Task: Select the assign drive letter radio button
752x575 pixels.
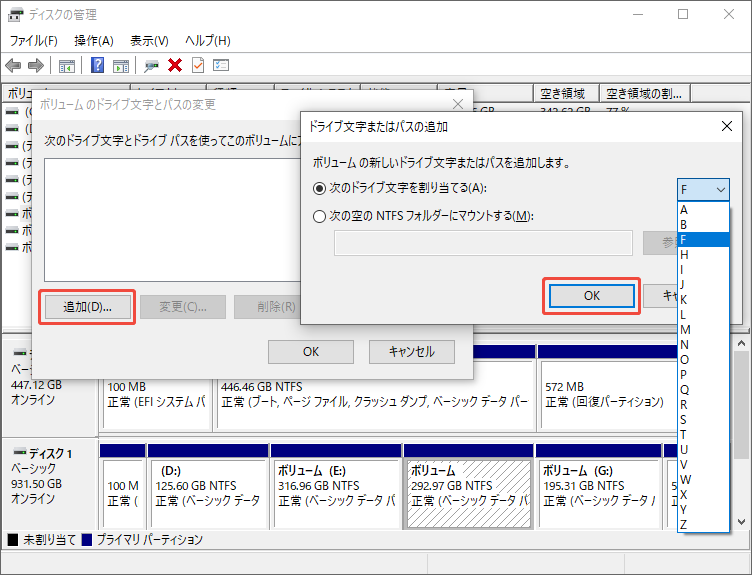Action: [x=319, y=188]
